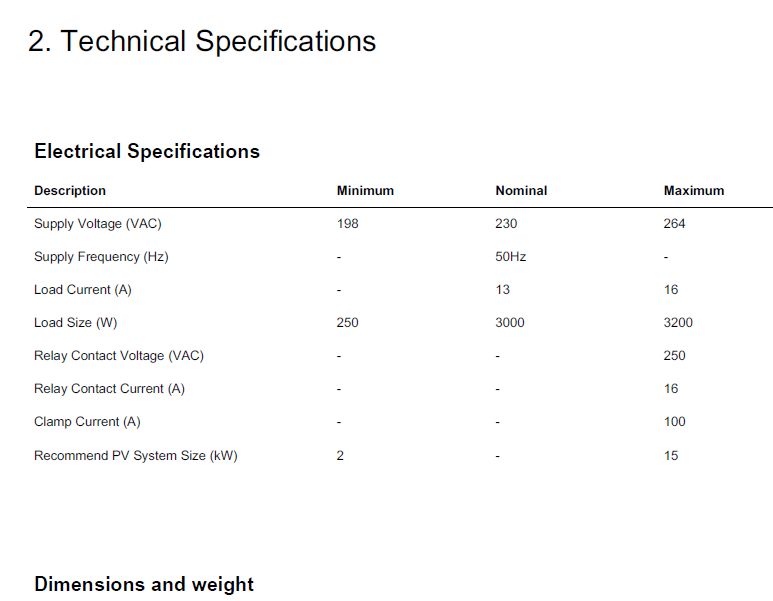Click the 3200 maximum load size value
This screenshot has height=601, width=773.
point(678,323)
